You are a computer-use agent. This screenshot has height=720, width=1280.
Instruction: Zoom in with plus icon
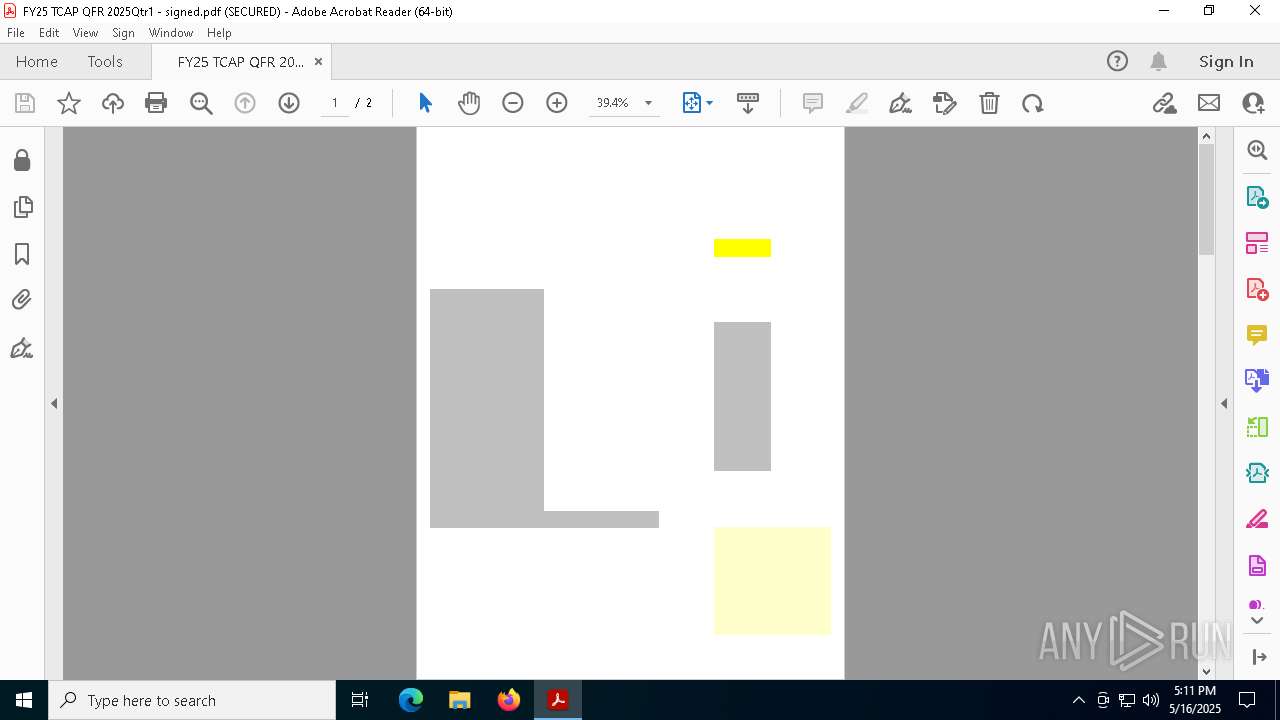[x=557, y=103]
